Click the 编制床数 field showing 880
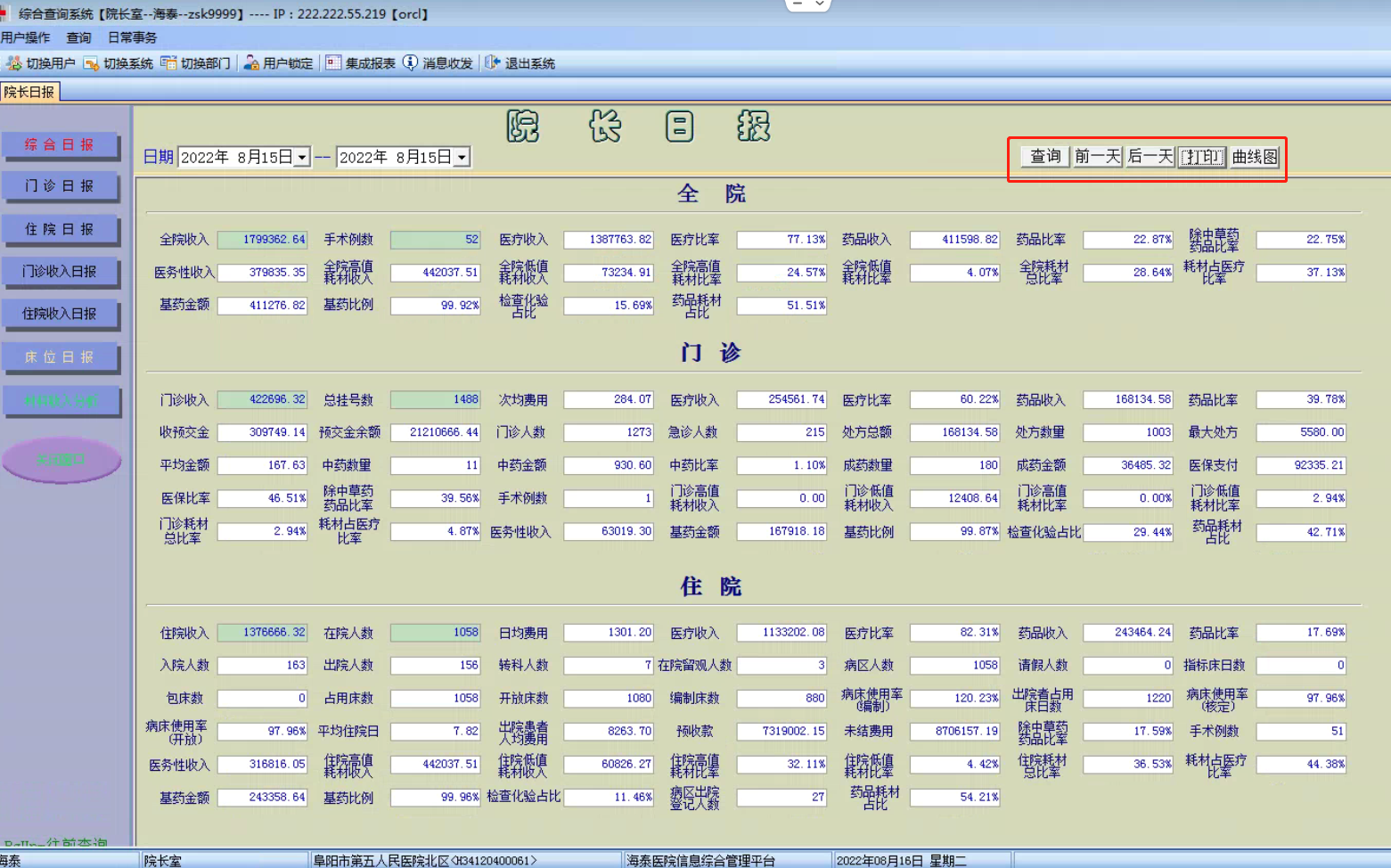The width and height of the screenshot is (1391, 868). pyautogui.click(x=781, y=700)
